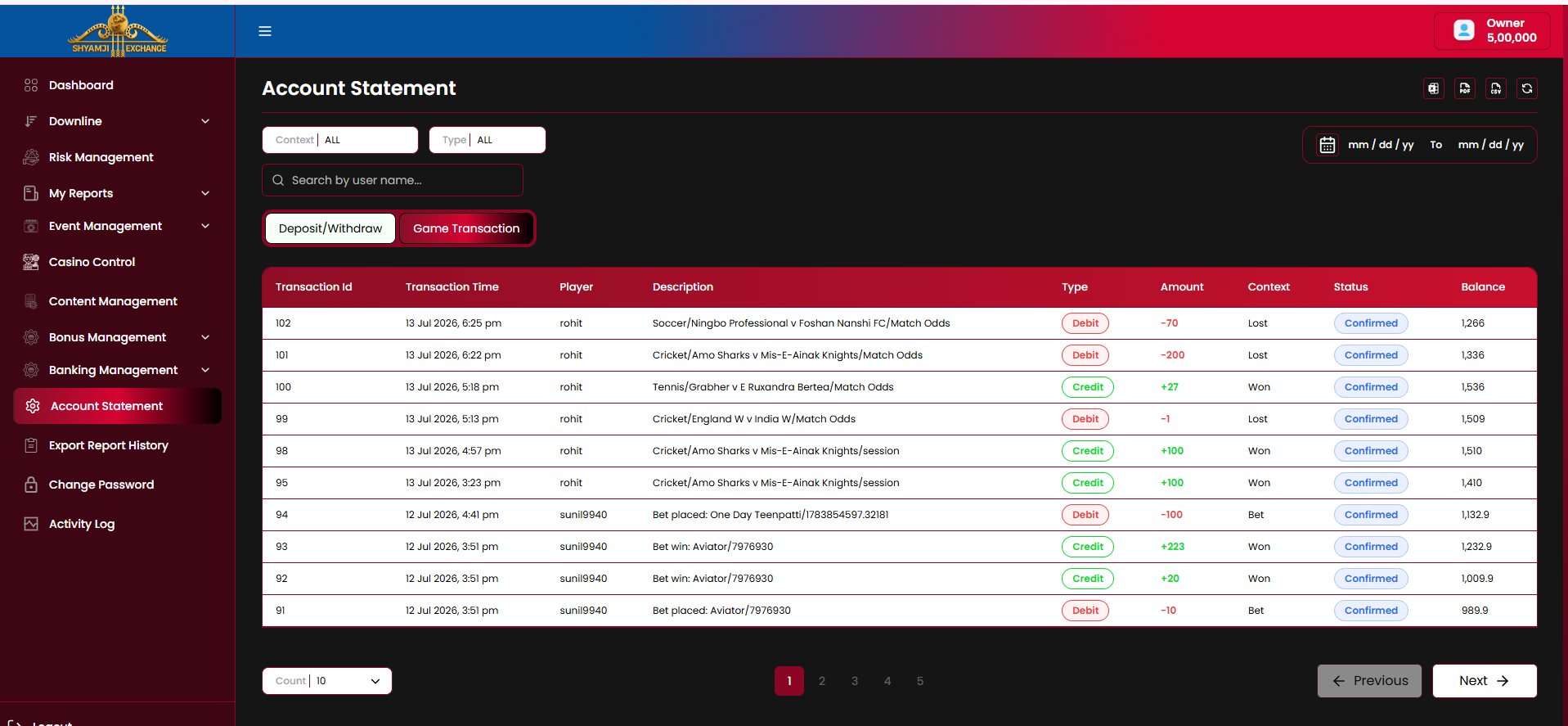Screen dimensions: 1568x726
Task: Export statement as Excel icon
Action: [1434, 88]
